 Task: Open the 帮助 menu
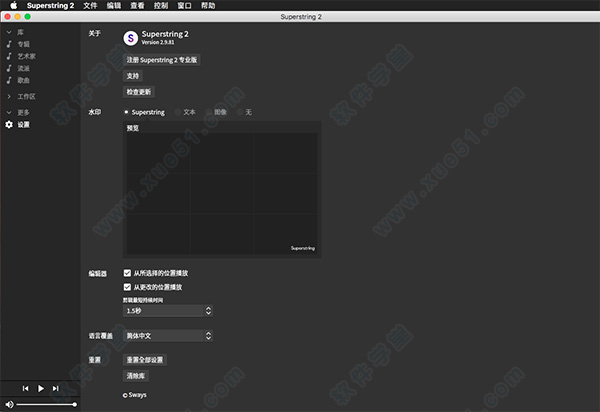pyautogui.click(x=208, y=5)
